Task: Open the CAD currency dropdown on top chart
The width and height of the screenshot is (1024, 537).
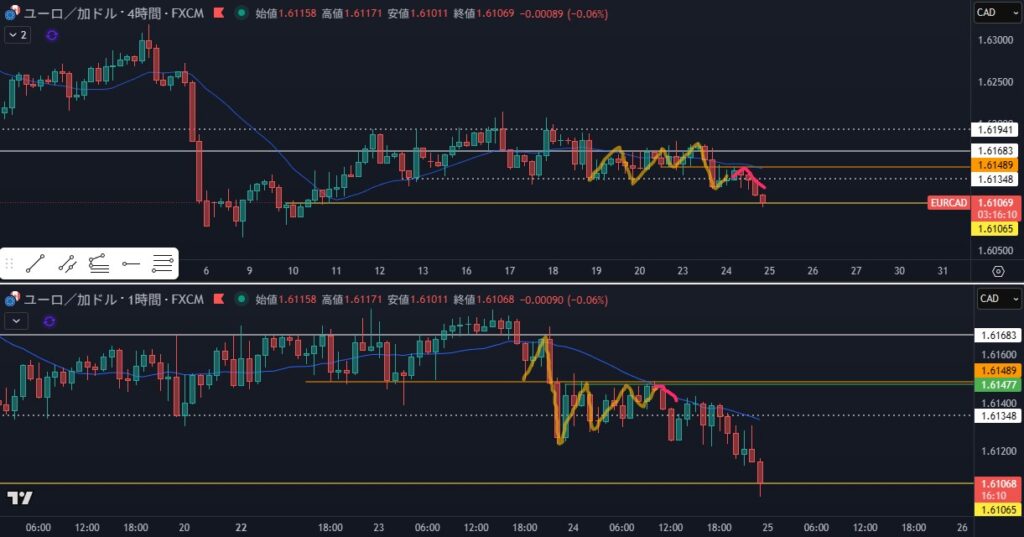Action: click(996, 13)
